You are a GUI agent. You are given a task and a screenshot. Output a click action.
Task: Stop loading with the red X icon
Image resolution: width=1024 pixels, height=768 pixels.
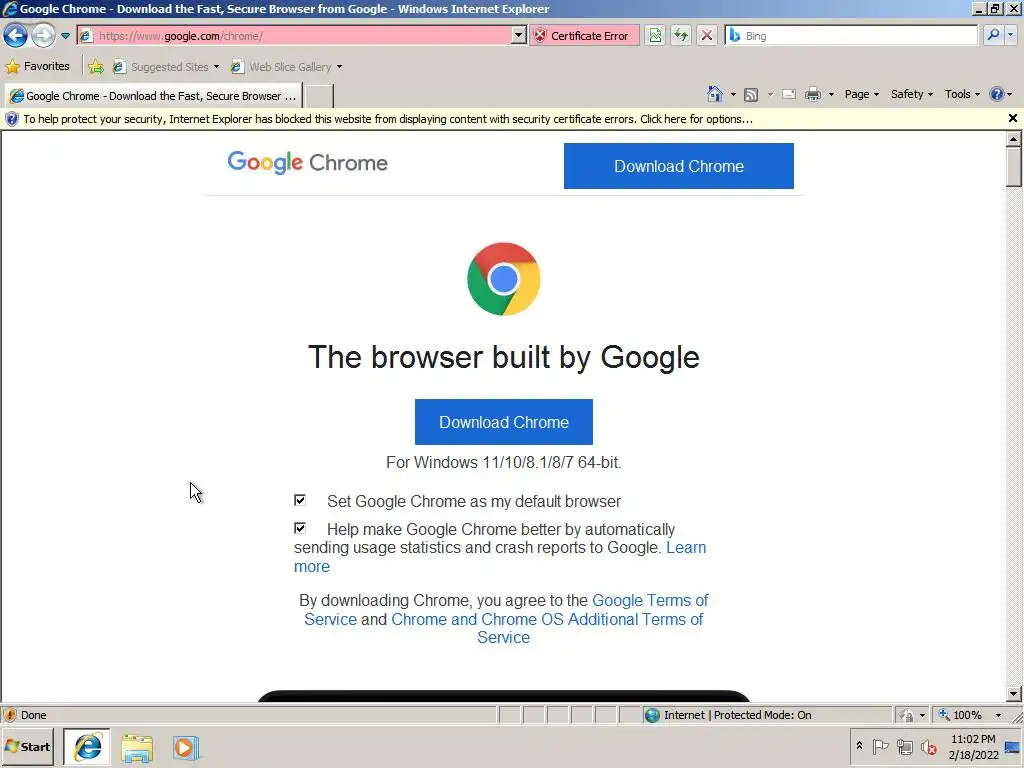click(x=707, y=36)
